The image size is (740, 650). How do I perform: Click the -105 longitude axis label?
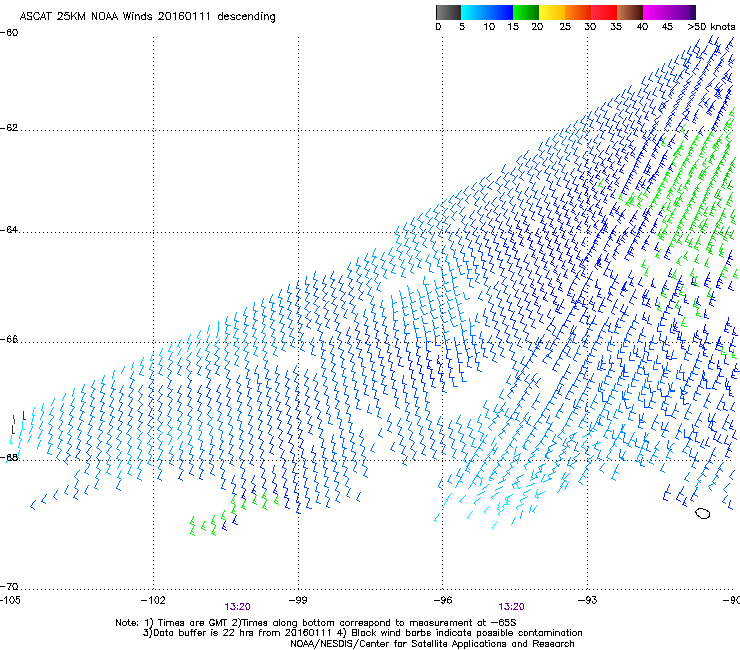pos(10,600)
